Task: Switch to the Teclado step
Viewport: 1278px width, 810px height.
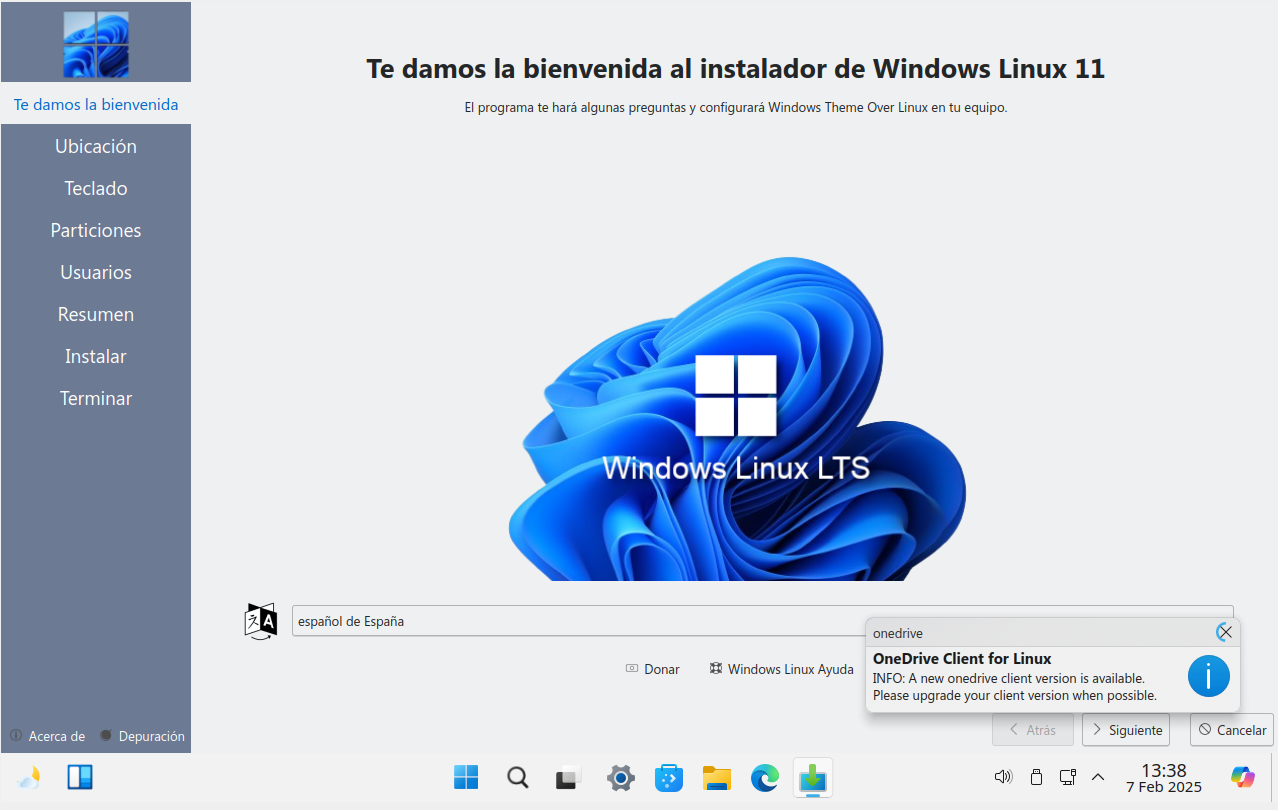Action: point(95,188)
